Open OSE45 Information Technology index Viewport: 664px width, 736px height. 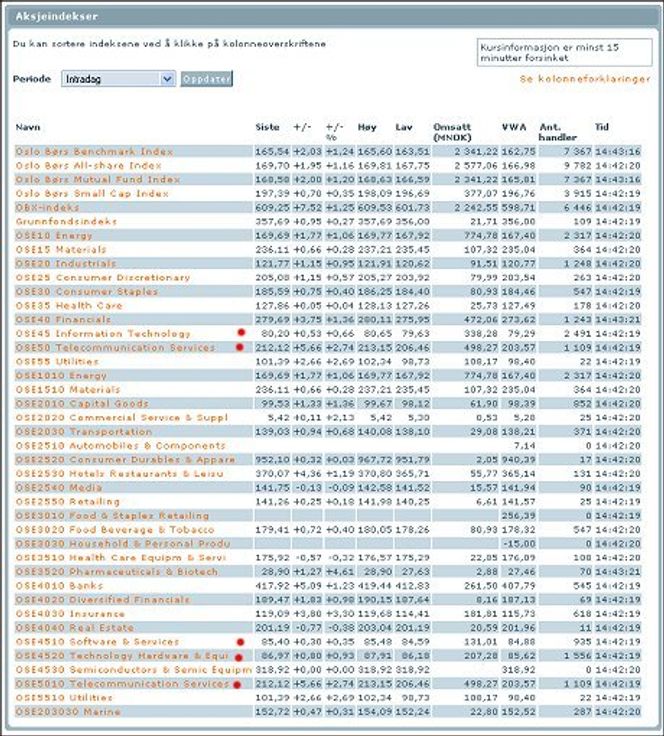click(103, 334)
